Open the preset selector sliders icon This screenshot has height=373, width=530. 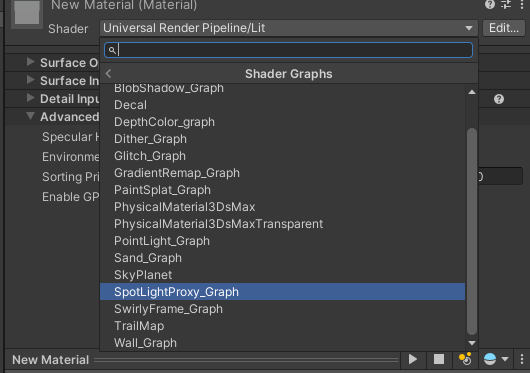click(x=506, y=4)
